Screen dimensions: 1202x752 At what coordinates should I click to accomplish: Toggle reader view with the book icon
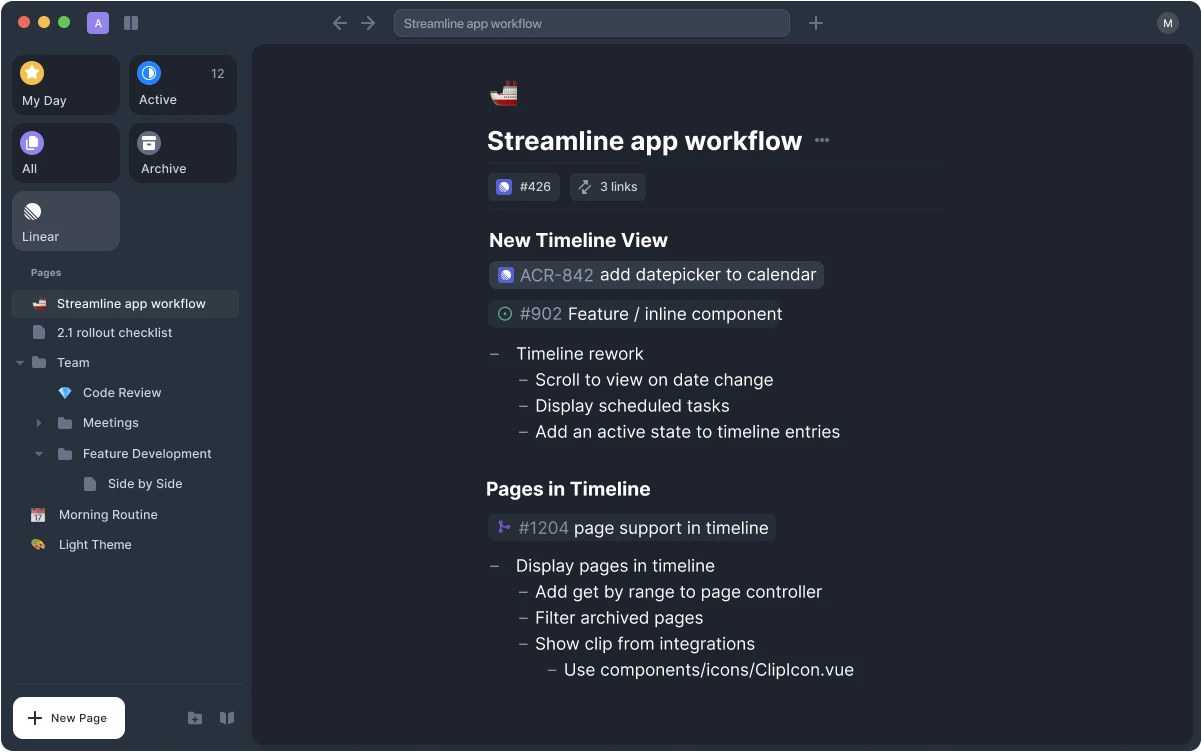[227, 718]
